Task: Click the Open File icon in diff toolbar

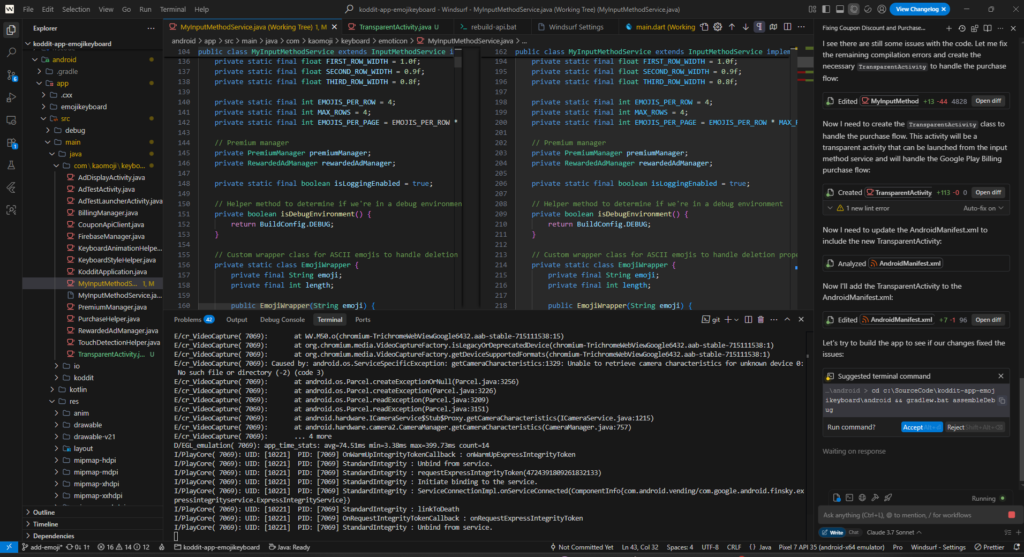Action: coord(704,27)
